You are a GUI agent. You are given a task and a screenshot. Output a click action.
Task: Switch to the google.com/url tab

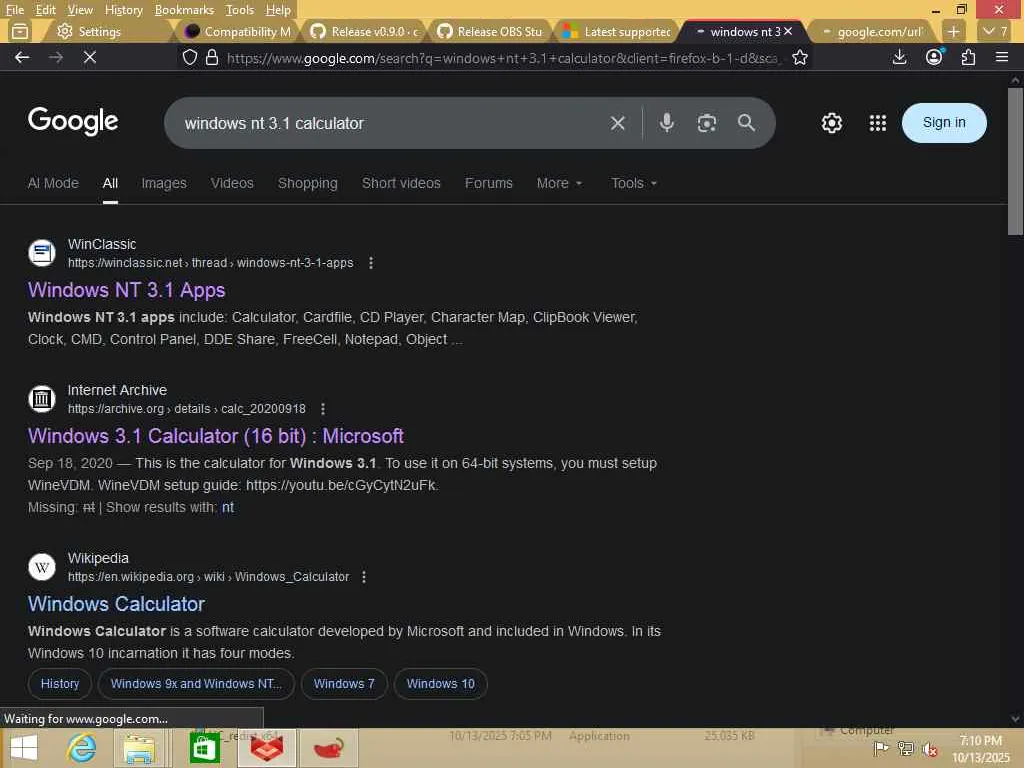[873, 31]
